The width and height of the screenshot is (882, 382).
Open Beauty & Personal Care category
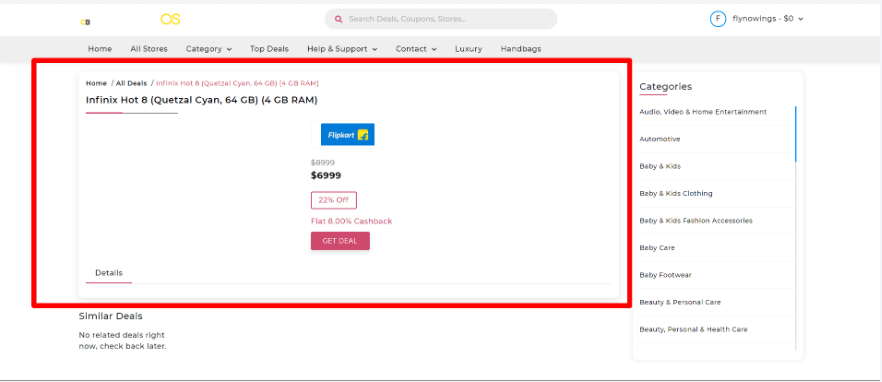[680, 302]
